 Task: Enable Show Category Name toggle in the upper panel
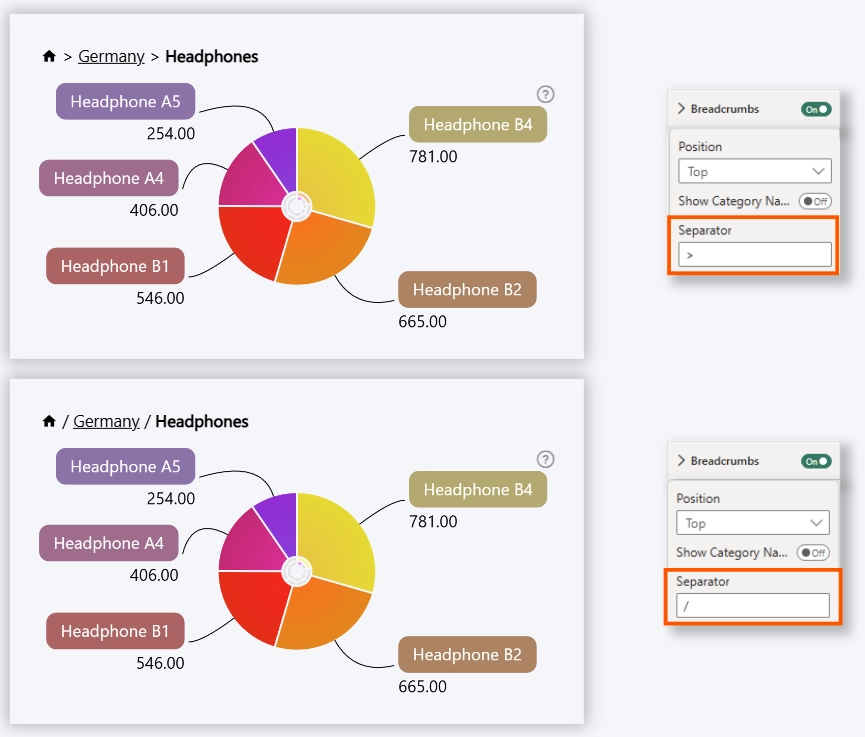[815, 201]
